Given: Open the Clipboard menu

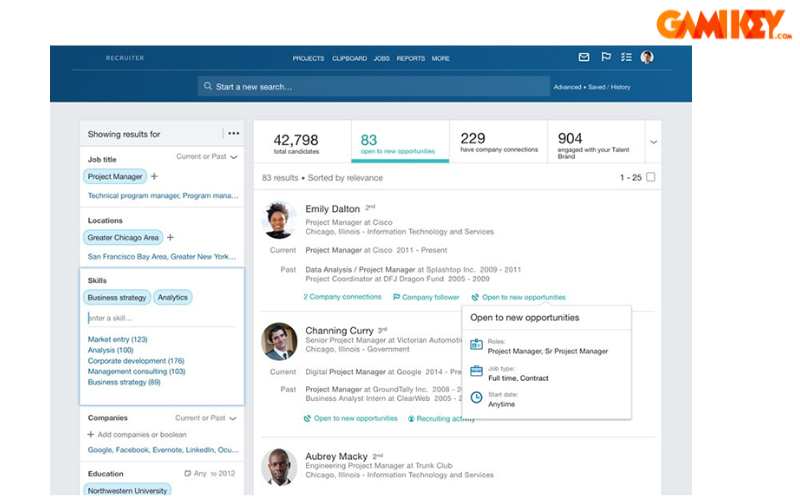Looking at the screenshot, I should pyautogui.click(x=349, y=58).
